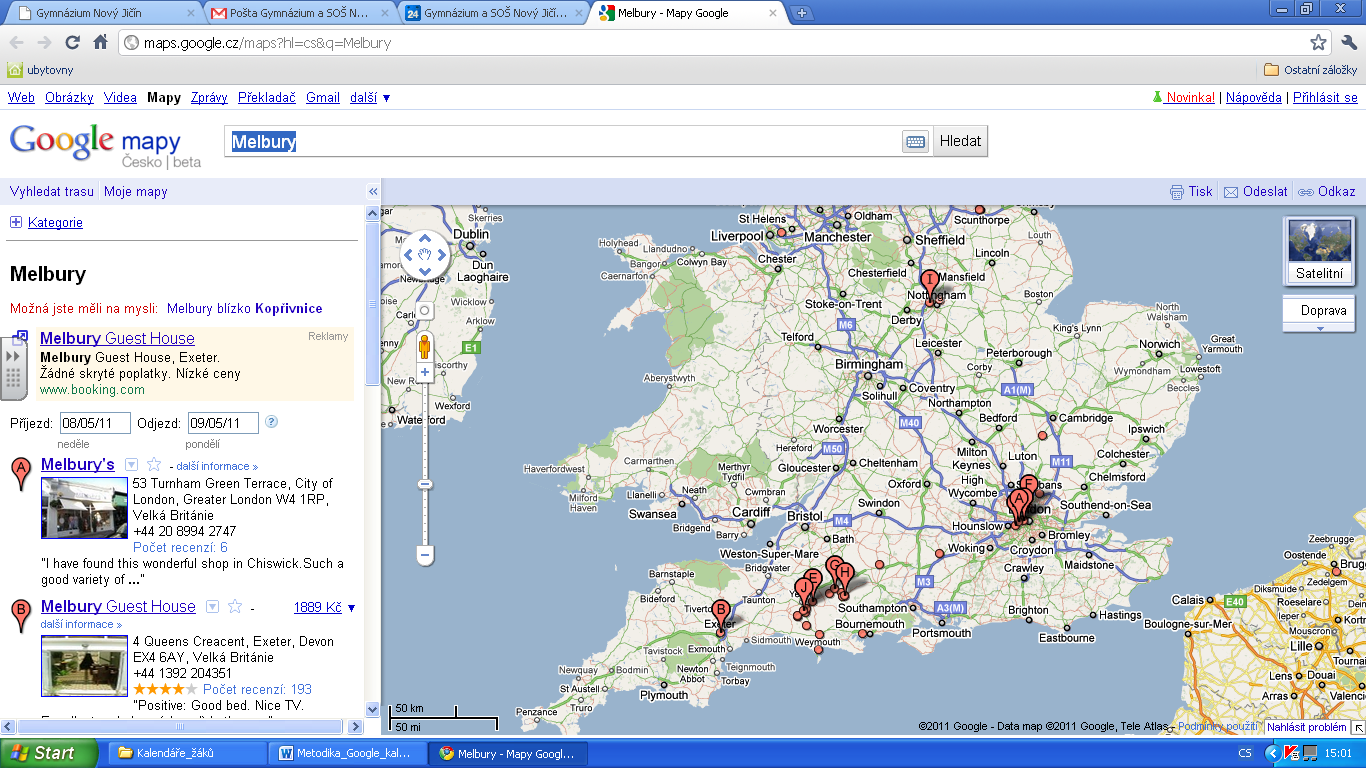Screen dimensions: 1366x768
Task: Open Melbury Guest House thumbnail photo
Action: coord(84,666)
